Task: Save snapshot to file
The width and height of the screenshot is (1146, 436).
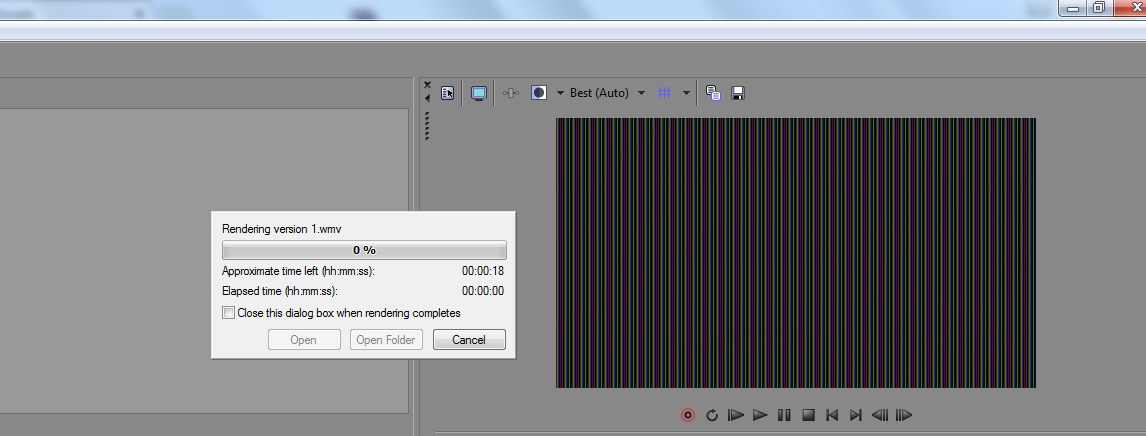Action: tap(738, 93)
